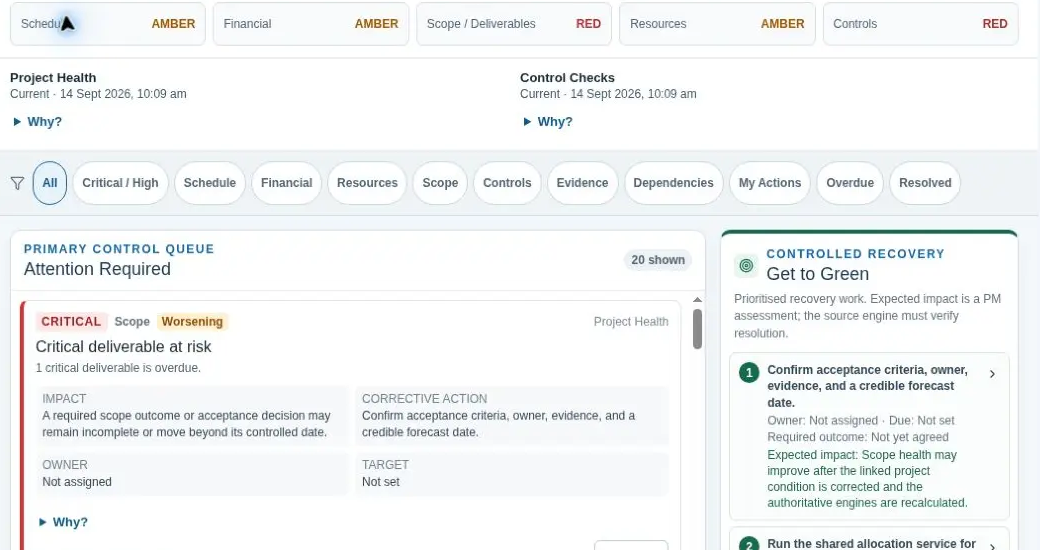Expand Why? under Control Checks

click(548, 121)
